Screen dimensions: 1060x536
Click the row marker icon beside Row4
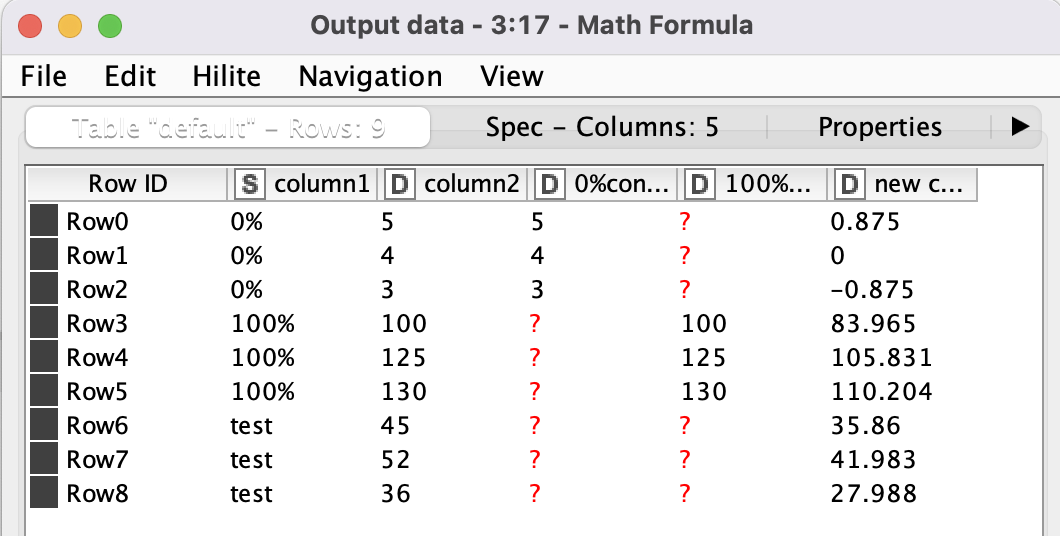pos(44,357)
